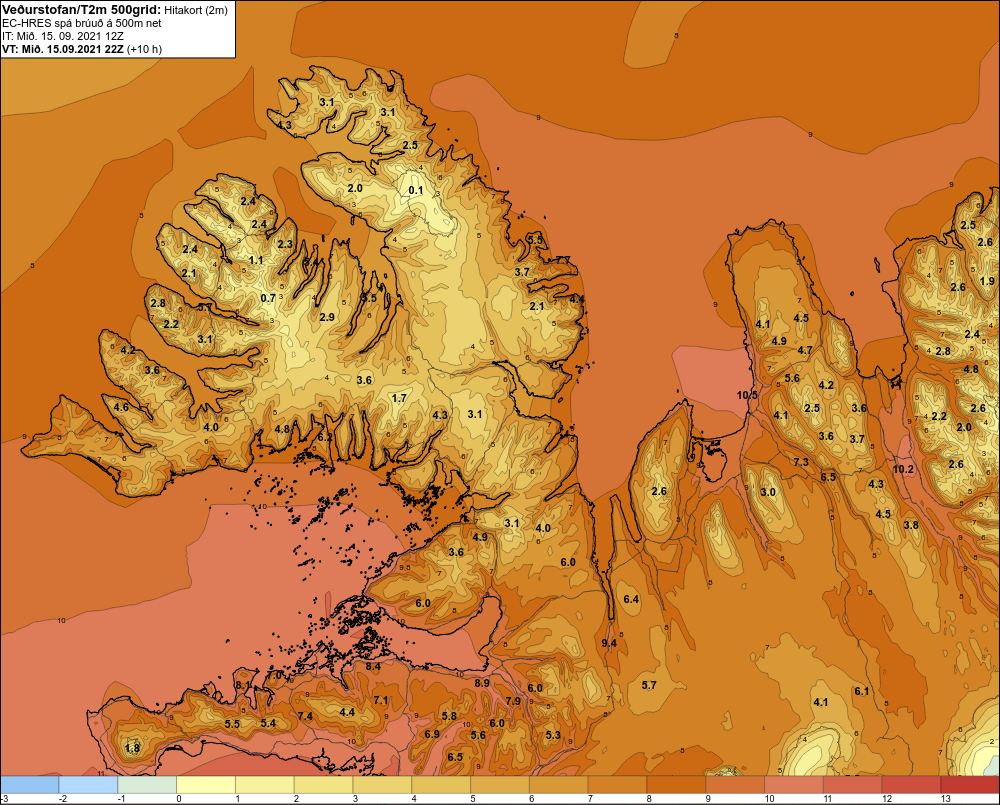This screenshot has width=1000, height=805.
Task: Click the temperature value '6.9' on the map
Action: (432, 734)
